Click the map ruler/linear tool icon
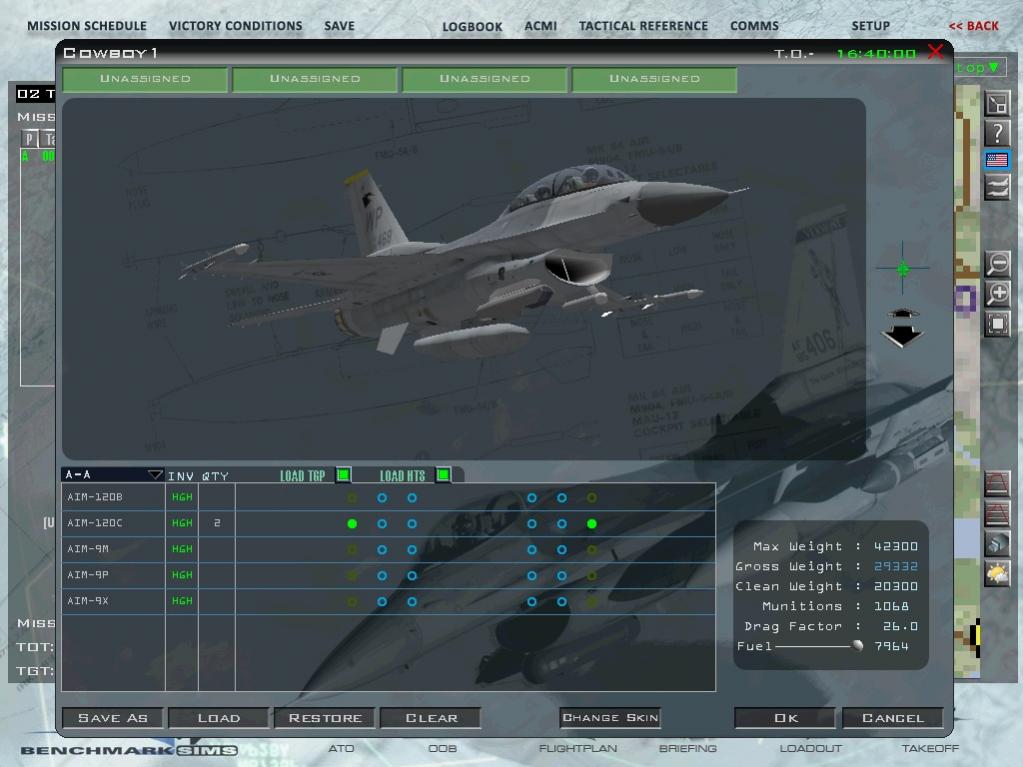 [997, 104]
